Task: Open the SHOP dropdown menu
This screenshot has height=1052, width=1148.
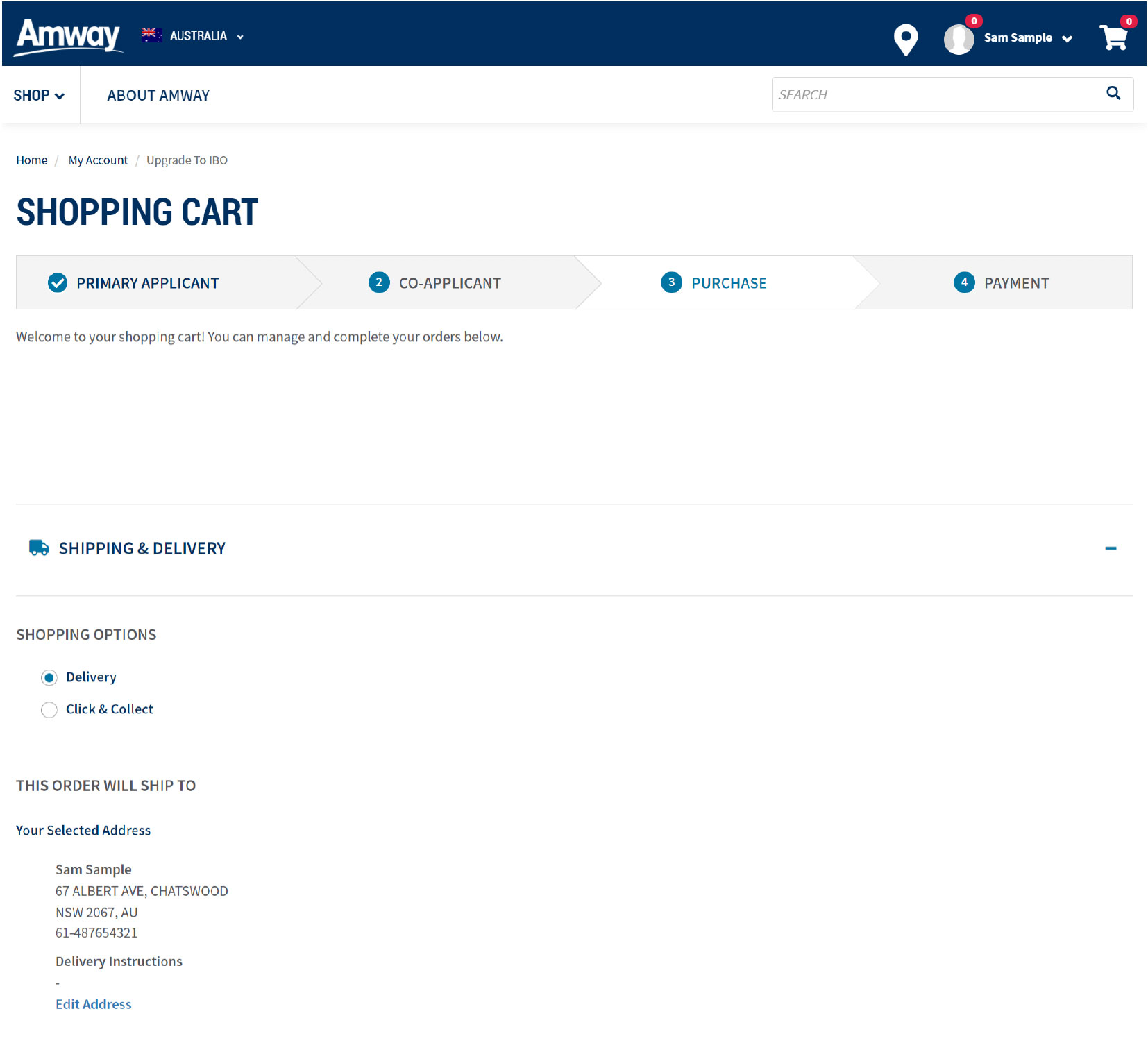Action: (39, 95)
